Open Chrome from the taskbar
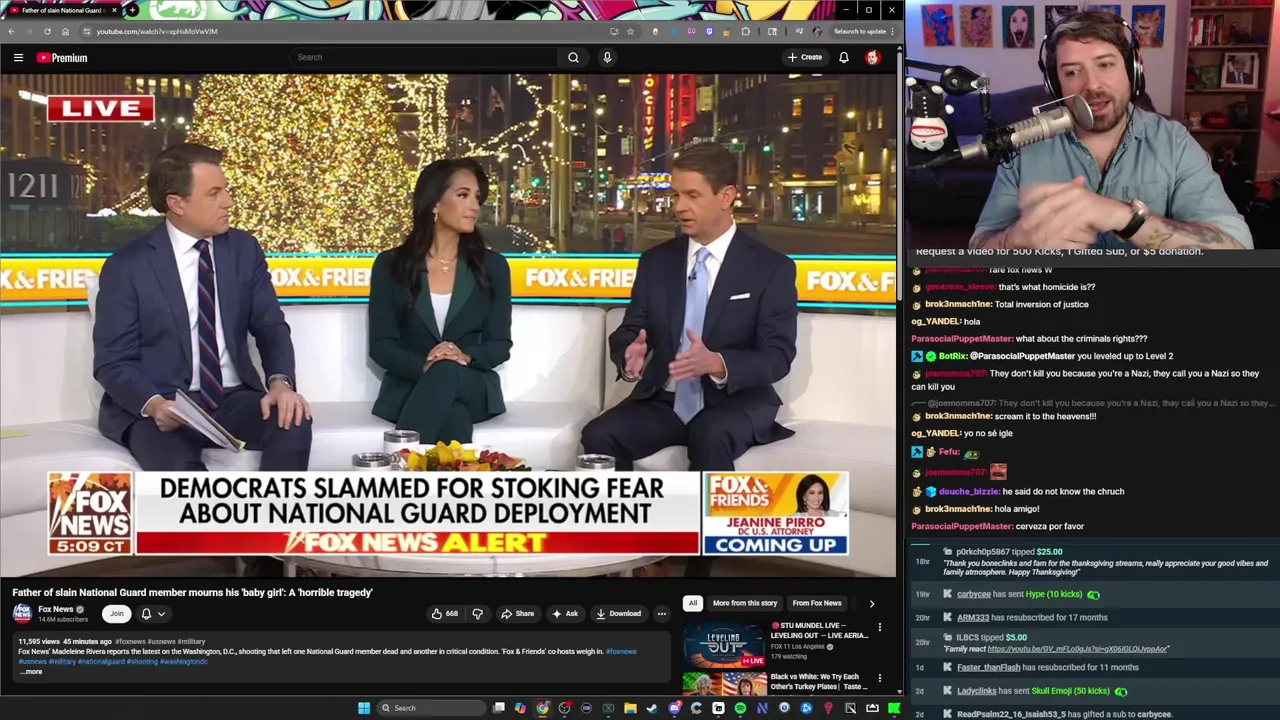 click(542, 708)
